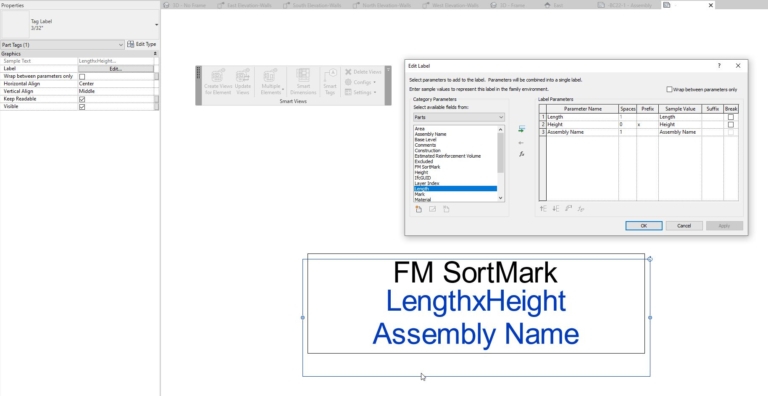The height and width of the screenshot is (396, 768).
Task: Open the Parts category fields dropdown
Action: pos(458,117)
